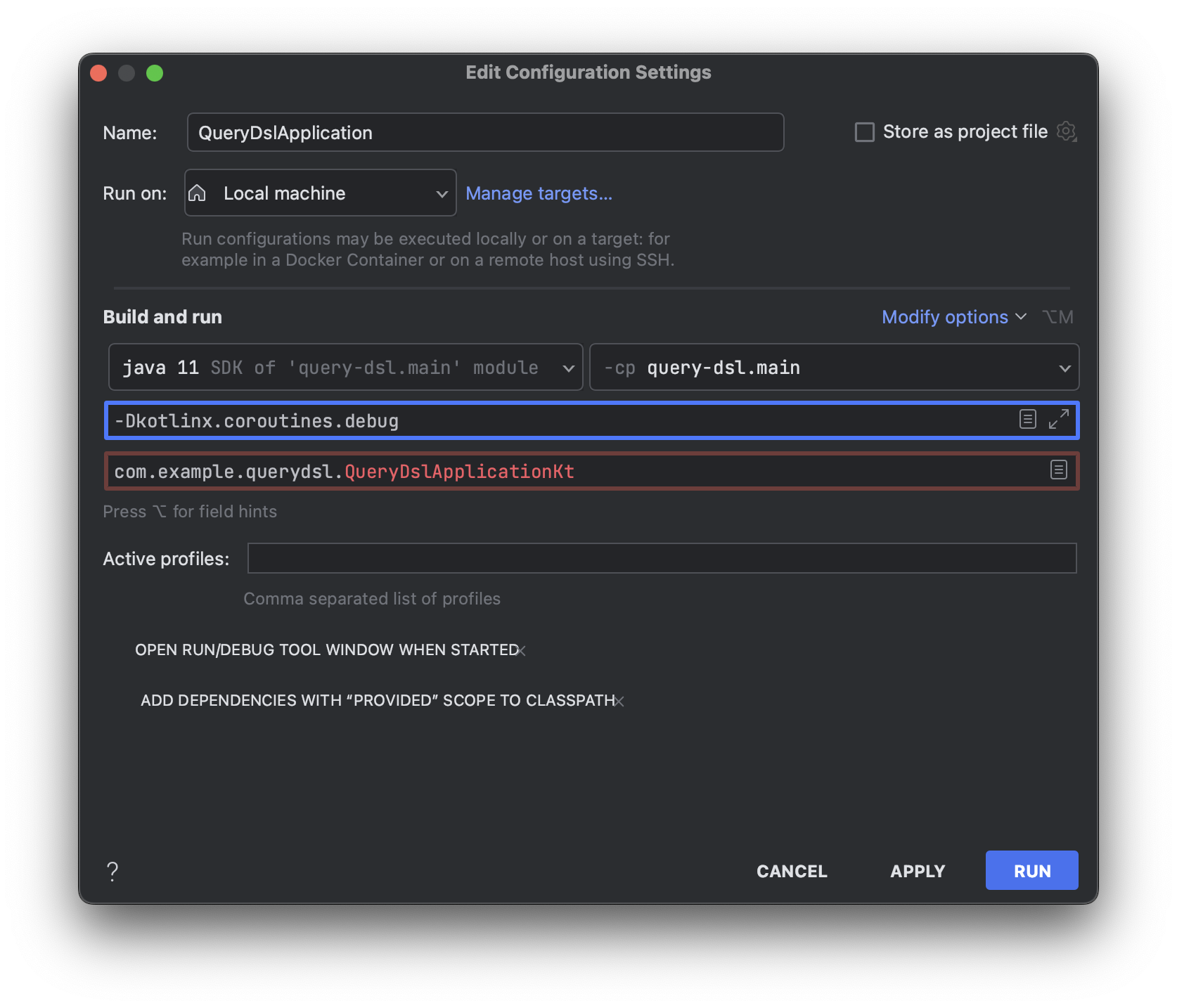Enable Store as project file checkbox

(864, 132)
